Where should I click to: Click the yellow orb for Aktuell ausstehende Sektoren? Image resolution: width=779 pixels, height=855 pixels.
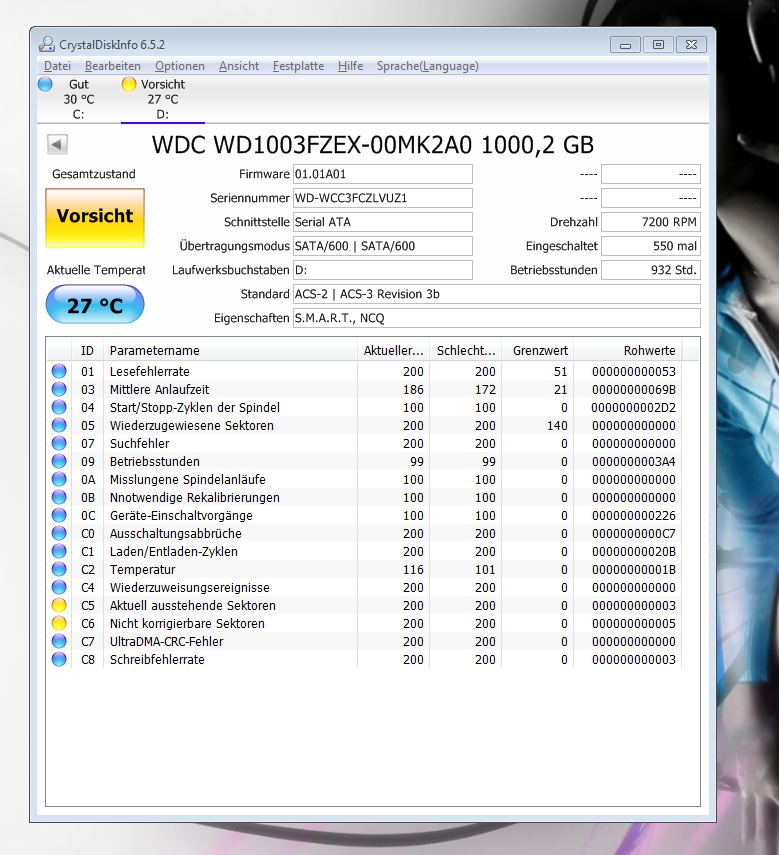coord(59,605)
